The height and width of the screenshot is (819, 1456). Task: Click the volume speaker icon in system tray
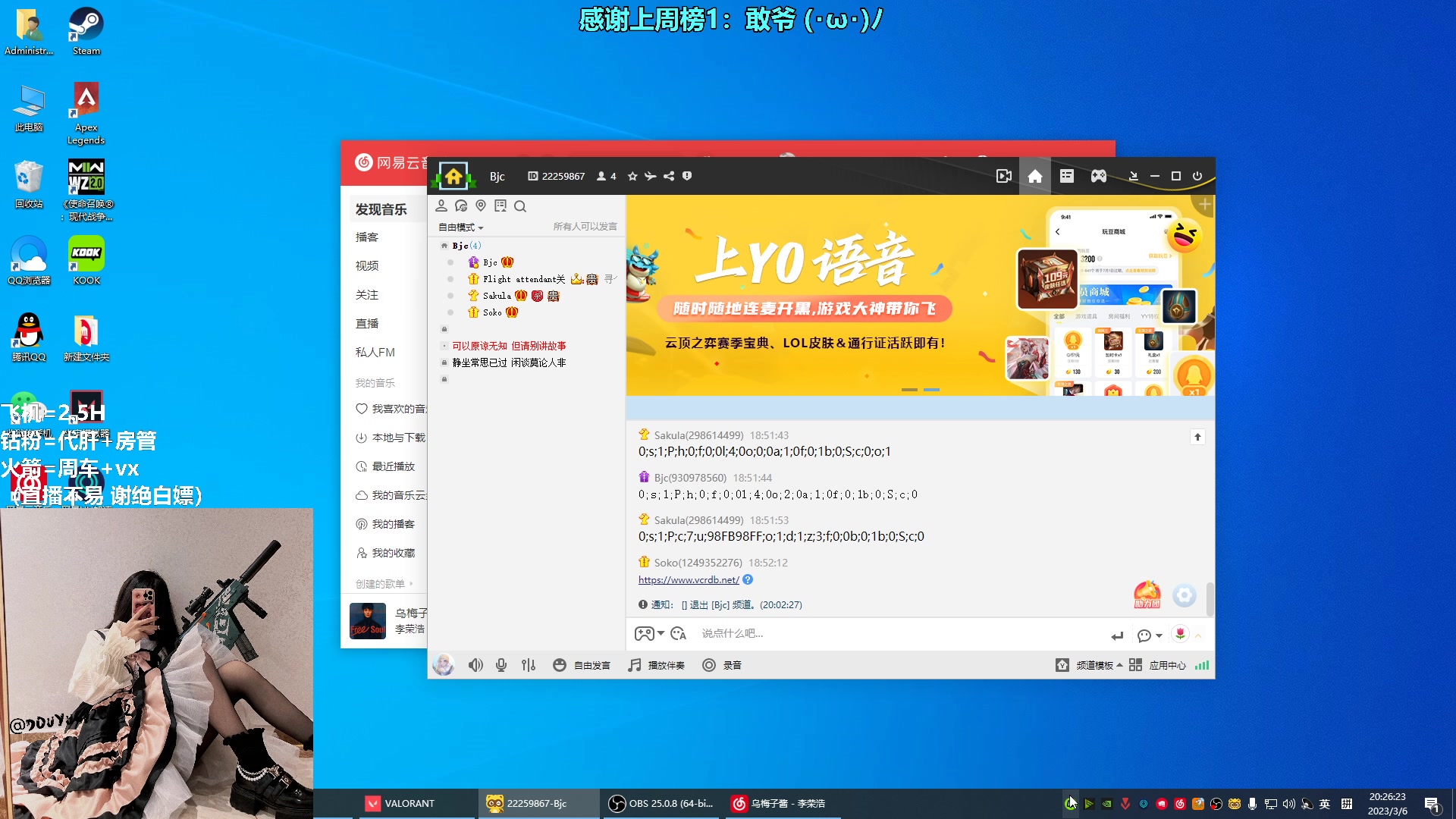point(1288,803)
